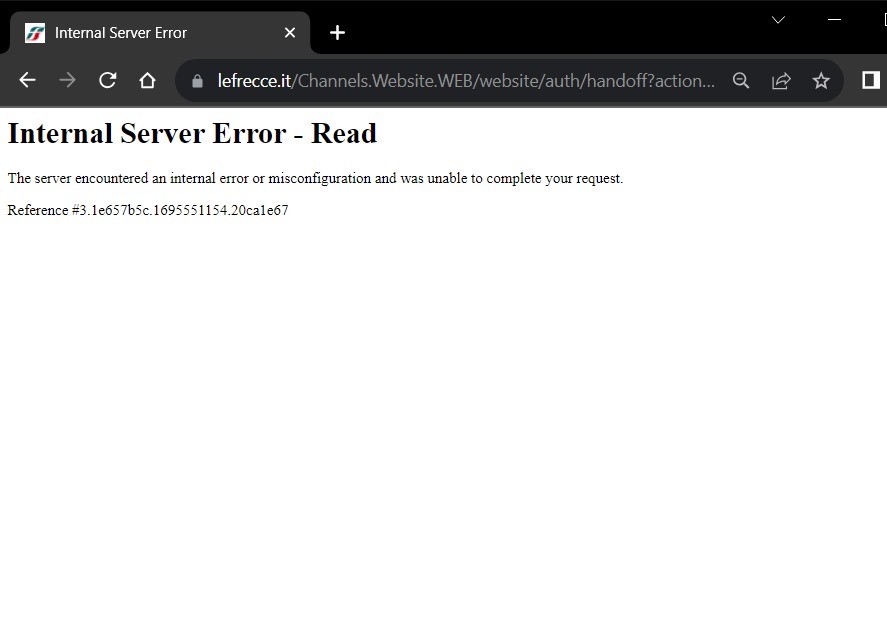Click the server misconfiguration message paragraph
The height and width of the screenshot is (628, 887).
(315, 179)
